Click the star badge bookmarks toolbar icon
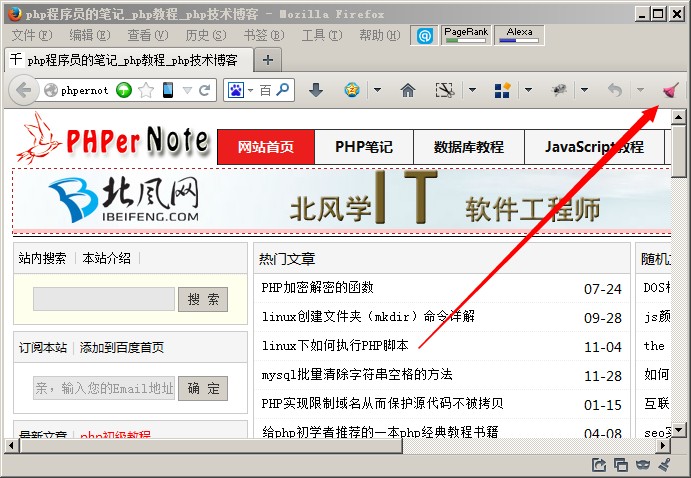 [x=352, y=90]
